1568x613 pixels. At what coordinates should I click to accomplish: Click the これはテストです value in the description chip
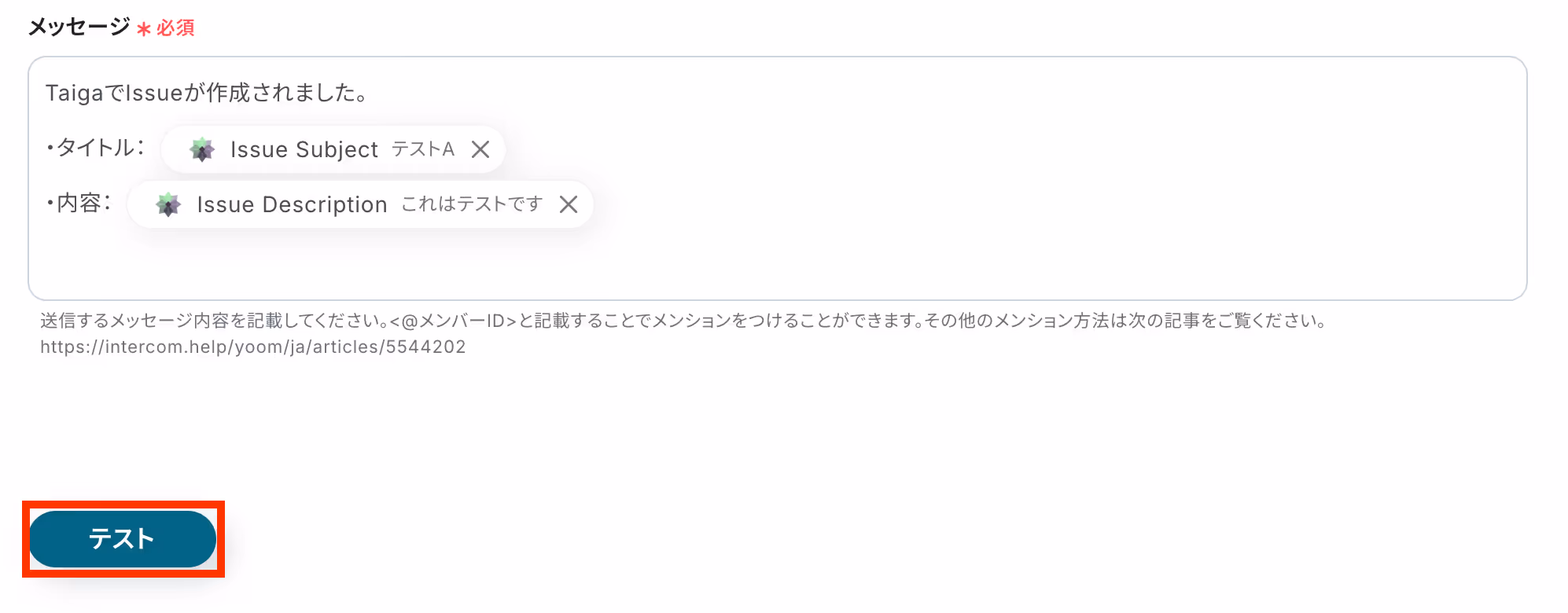pyautogui.click(x=472, y=204)
